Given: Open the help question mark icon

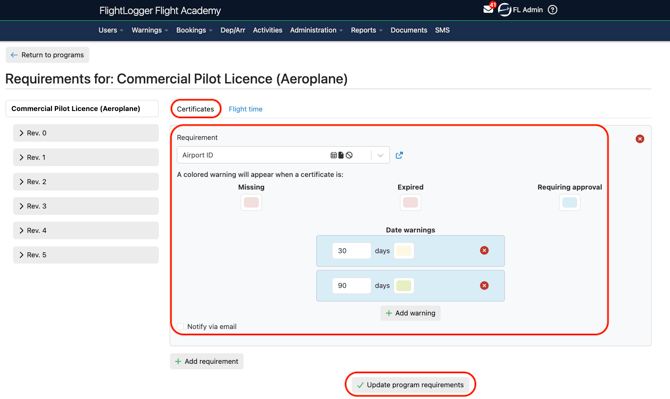Looking at the screenshot, I should coord(552,9).
